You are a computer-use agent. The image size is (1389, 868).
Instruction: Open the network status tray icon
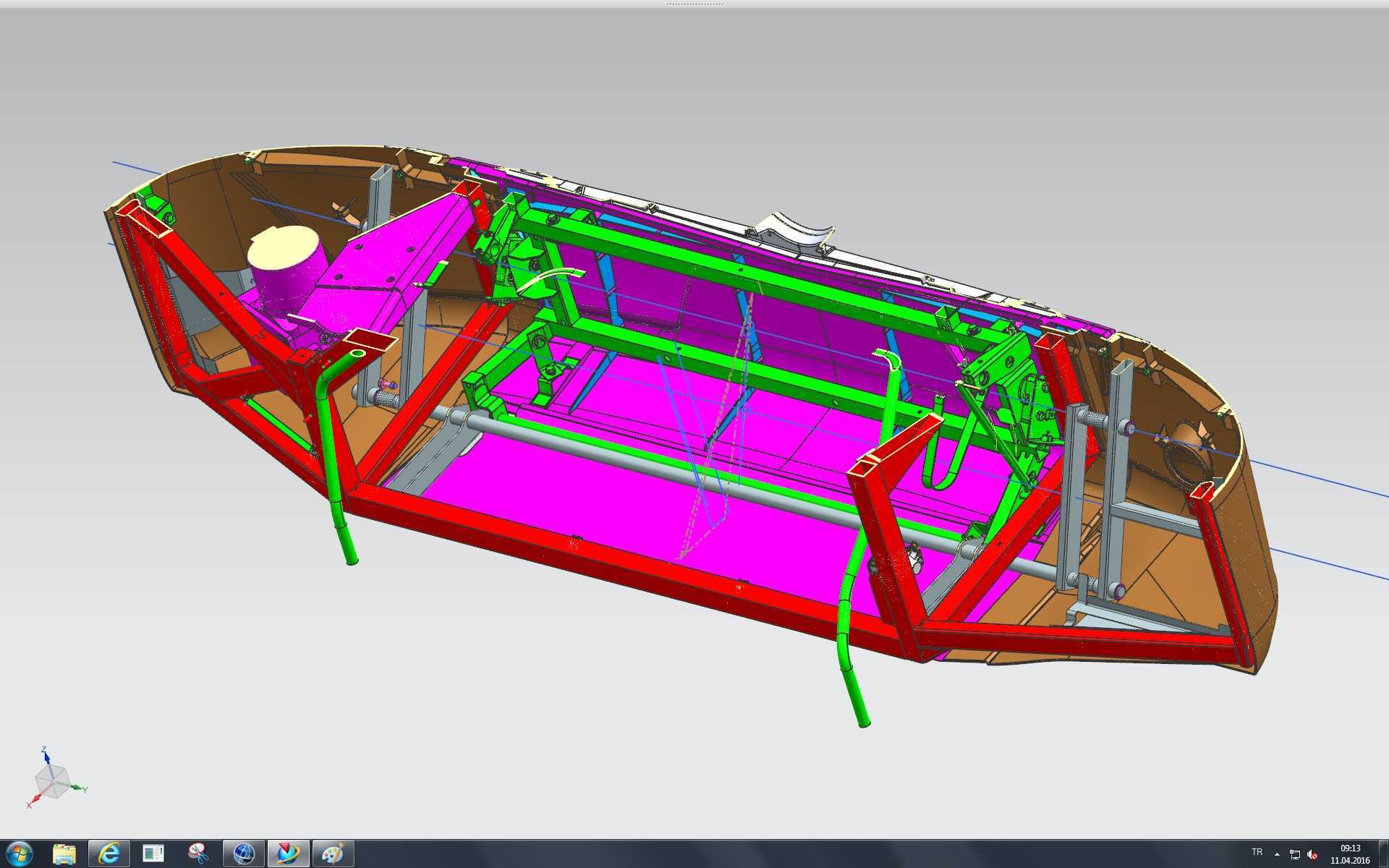[x=1294, y=854]
